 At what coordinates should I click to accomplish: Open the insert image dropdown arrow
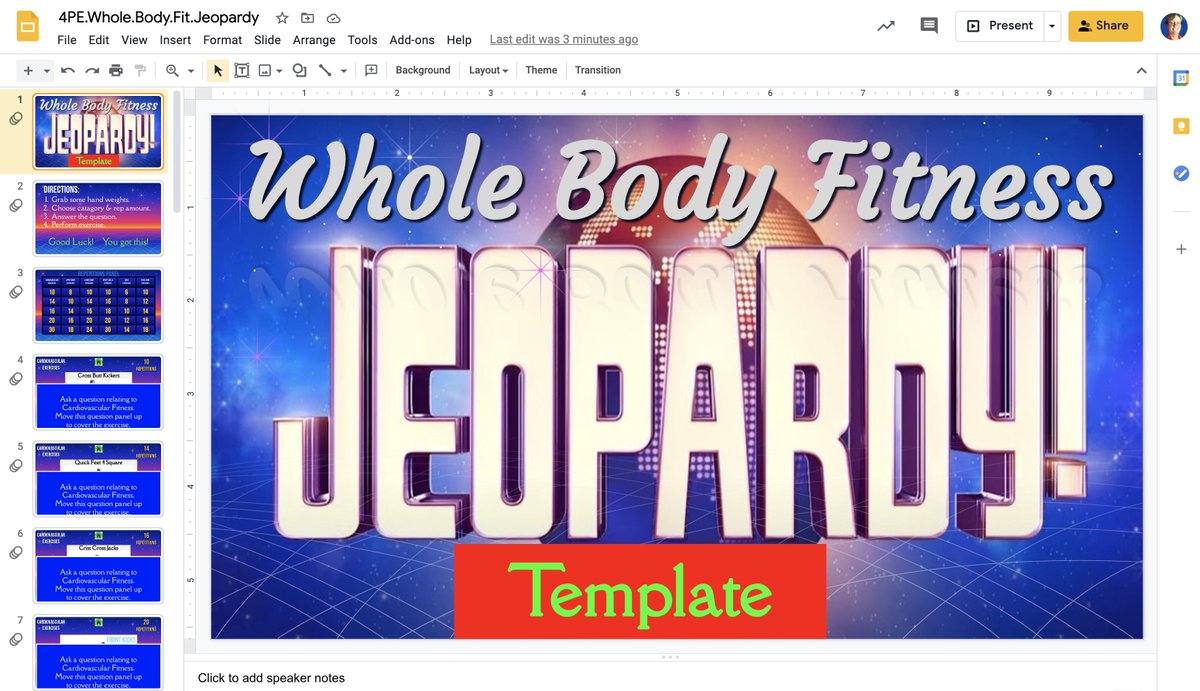pyautogui.click(x=279, y=71)
